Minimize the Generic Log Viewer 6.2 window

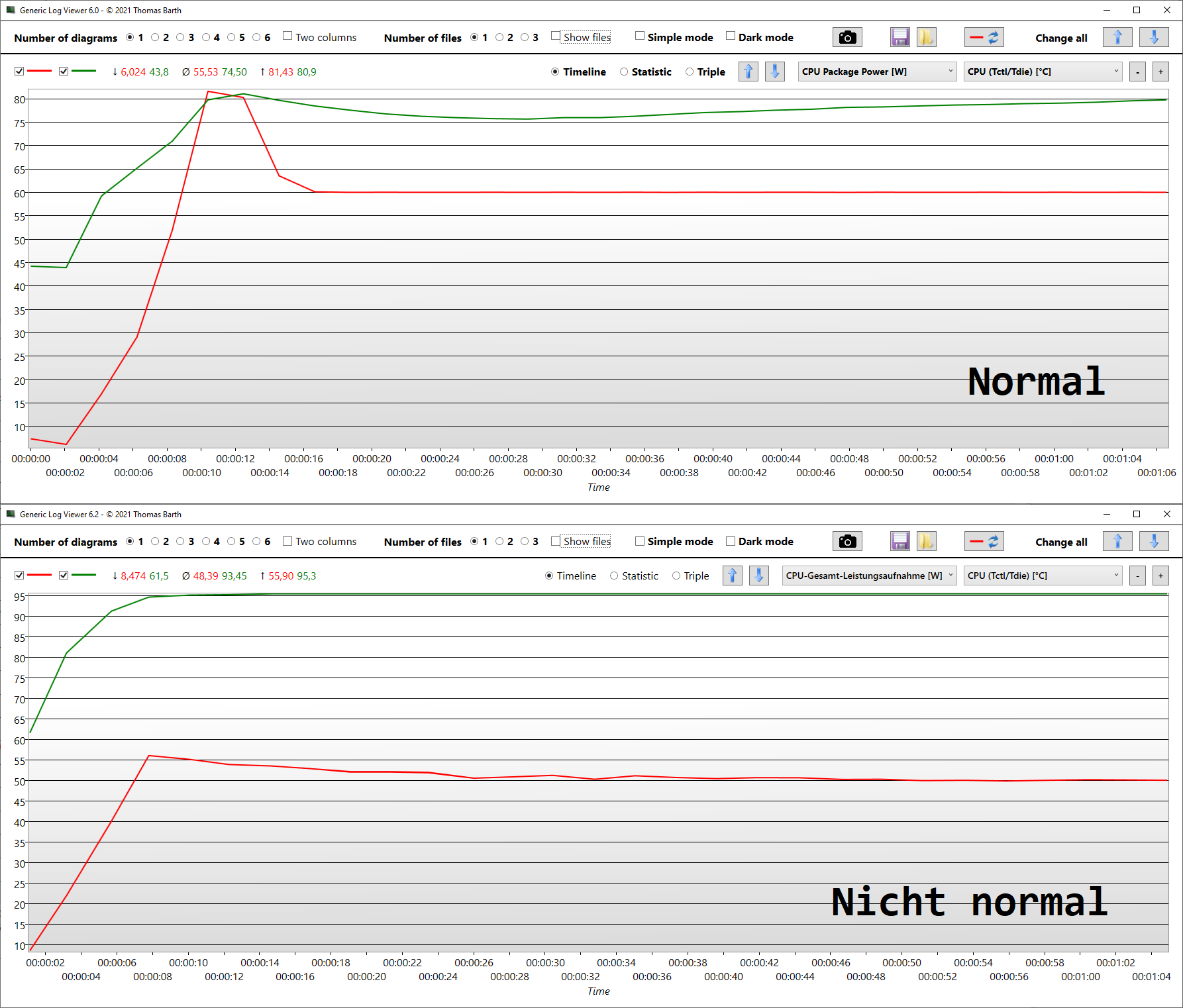coord(1106,514)
